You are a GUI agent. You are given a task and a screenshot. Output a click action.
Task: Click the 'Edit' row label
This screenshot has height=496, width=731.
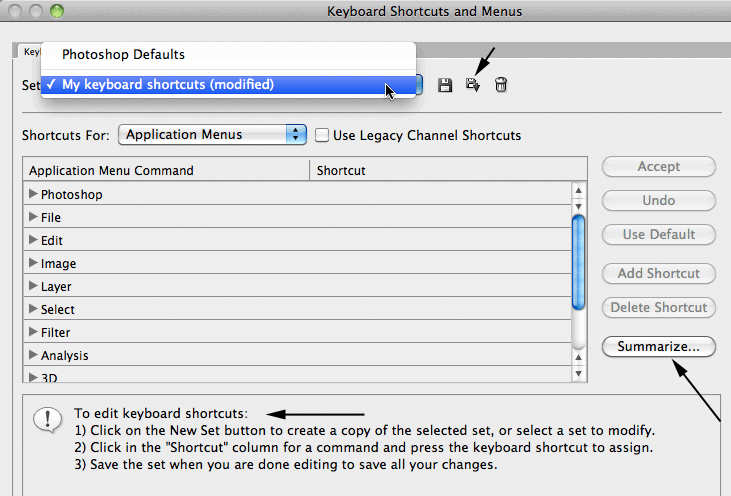(x=52, y=241)
